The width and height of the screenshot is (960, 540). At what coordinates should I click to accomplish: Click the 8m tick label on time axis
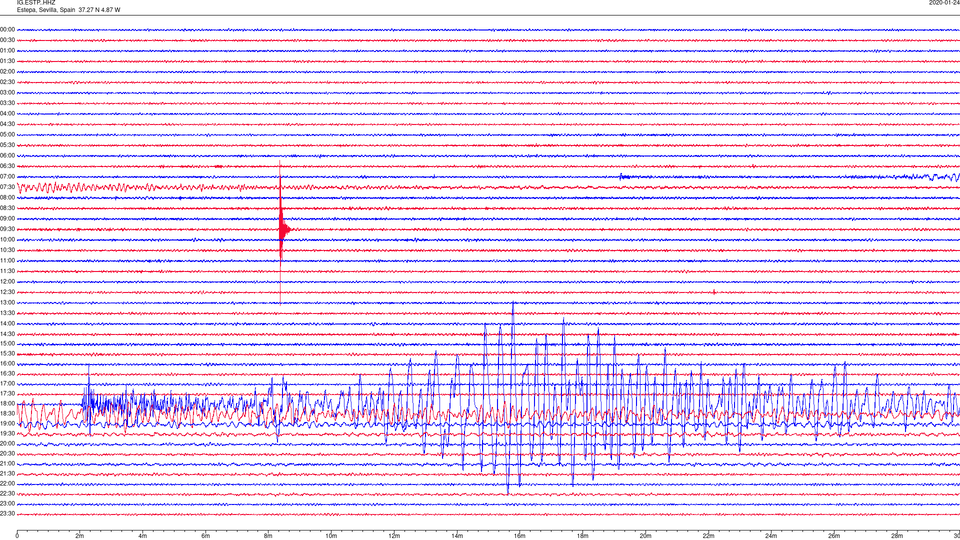(268, 536)
